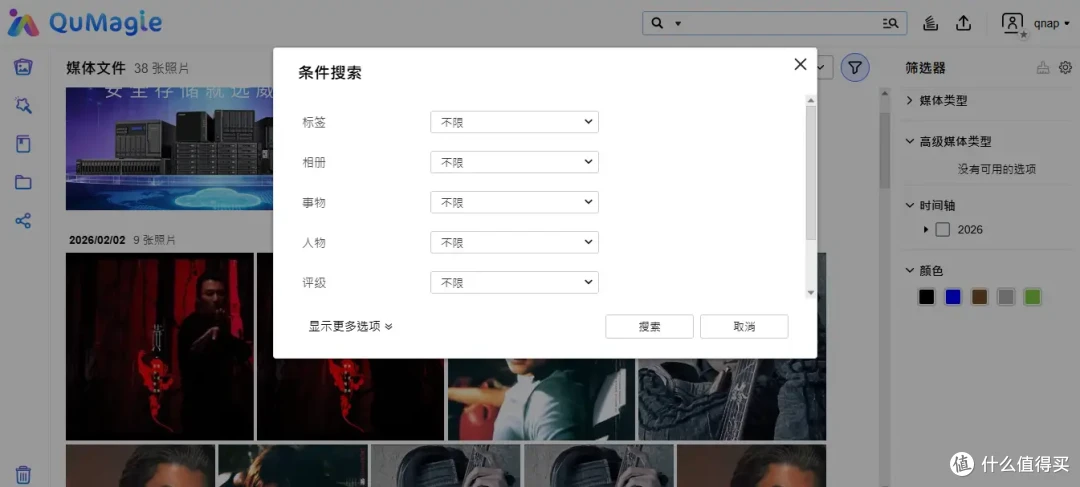
Task: Open the 事物 dropdown
Action: [x=515, y=202]
